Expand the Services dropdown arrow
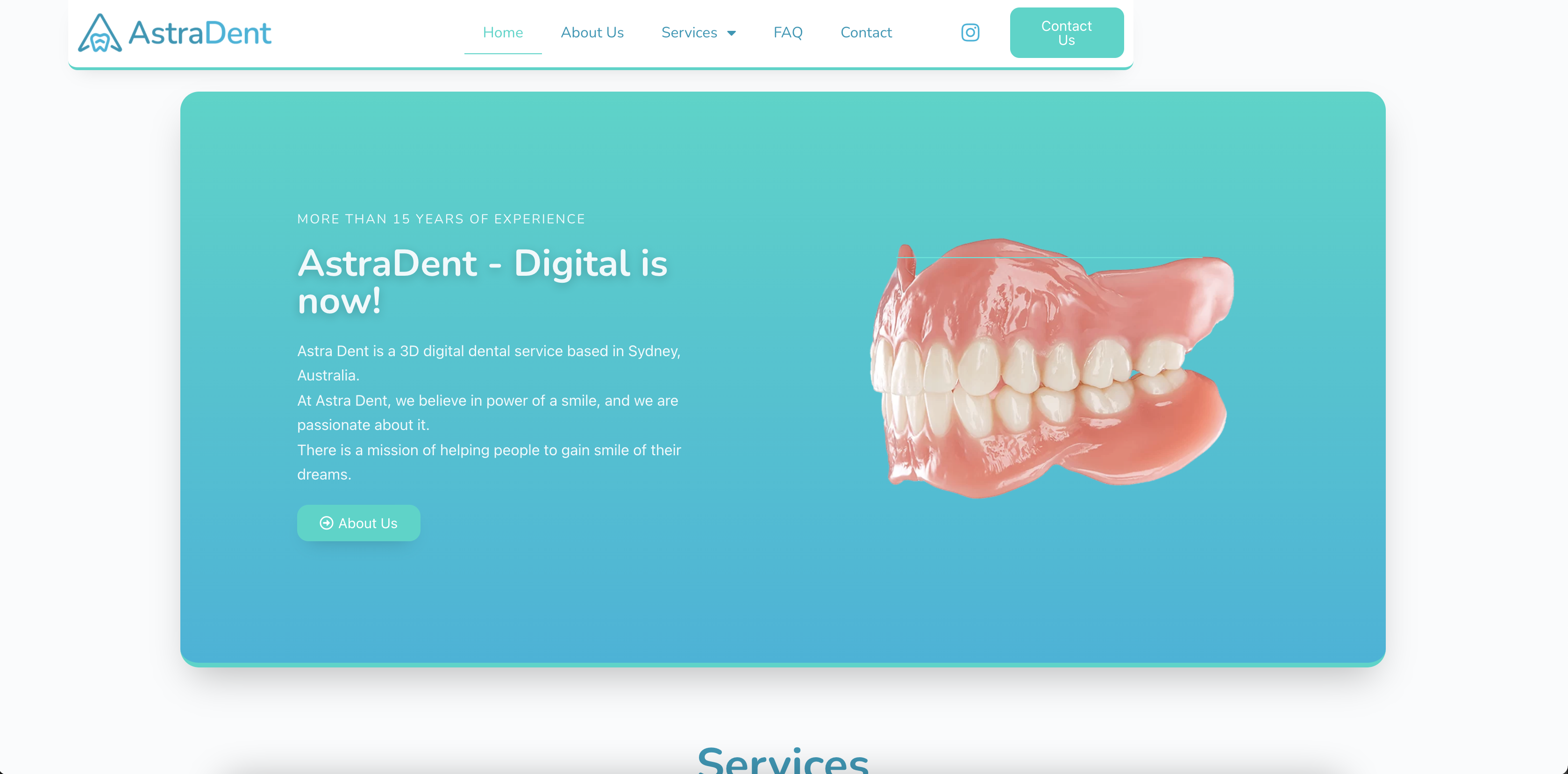The width and height of the screenshot is (1568, 774). pyautogui.click(x=732, y=33)
